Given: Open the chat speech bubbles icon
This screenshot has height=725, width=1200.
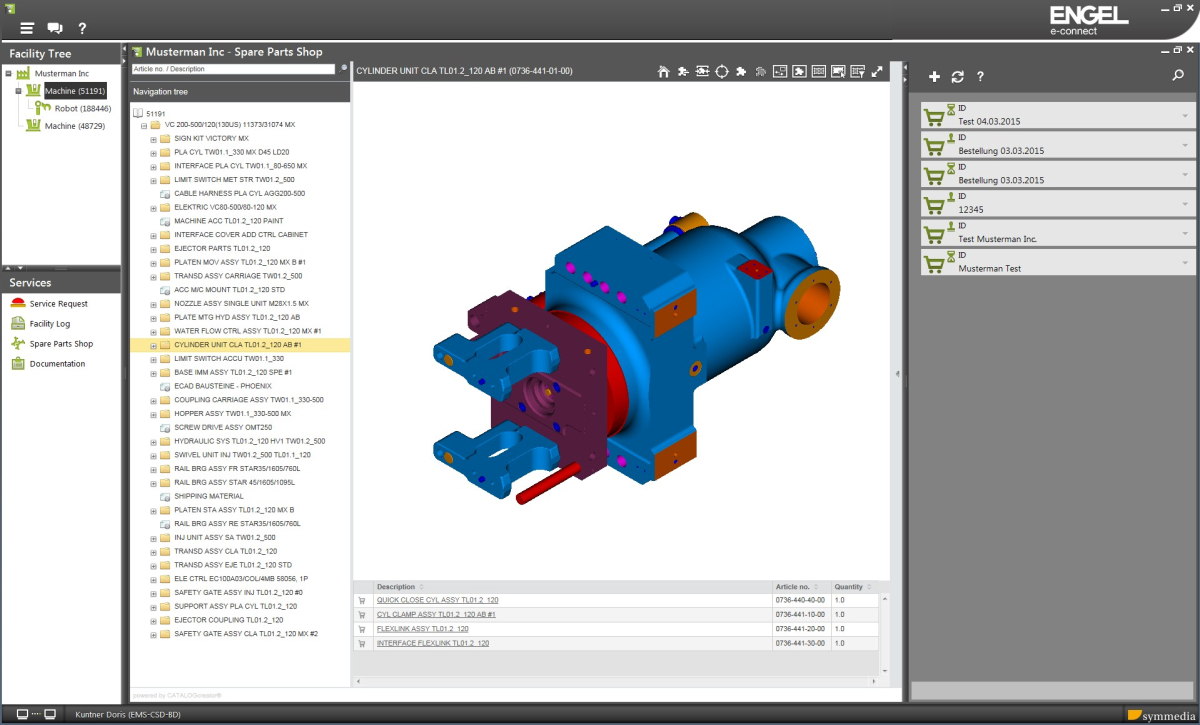Looking at the screenshot, I should tap(55, 28).
